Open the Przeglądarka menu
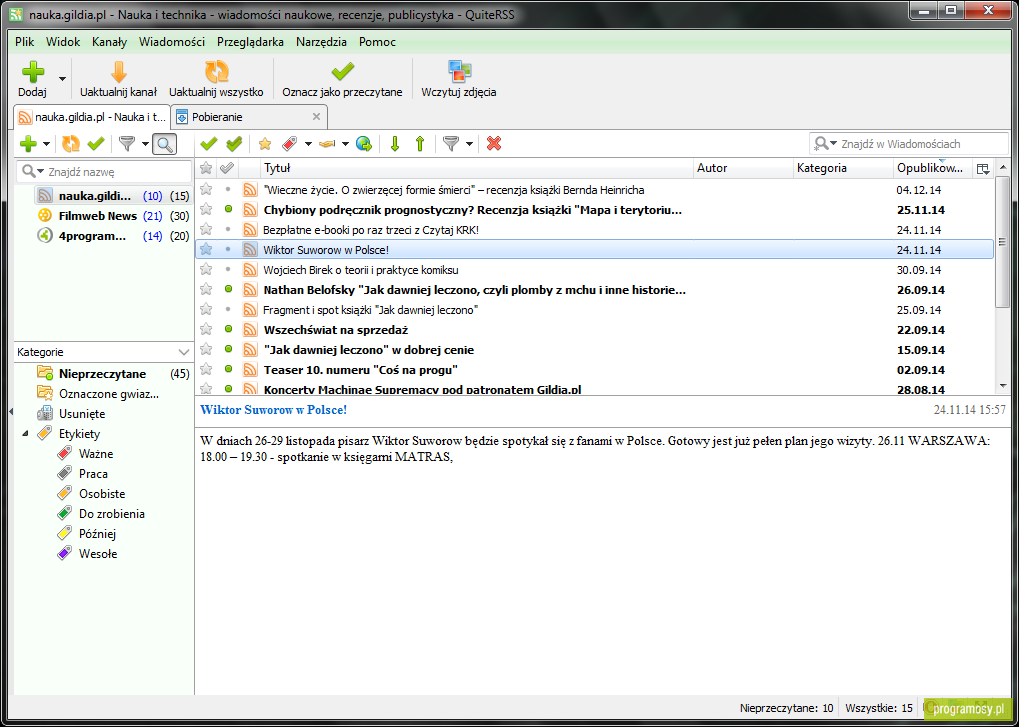This screenshot has height=727, width=1019. pyautogui.click(x=250, y=42)
